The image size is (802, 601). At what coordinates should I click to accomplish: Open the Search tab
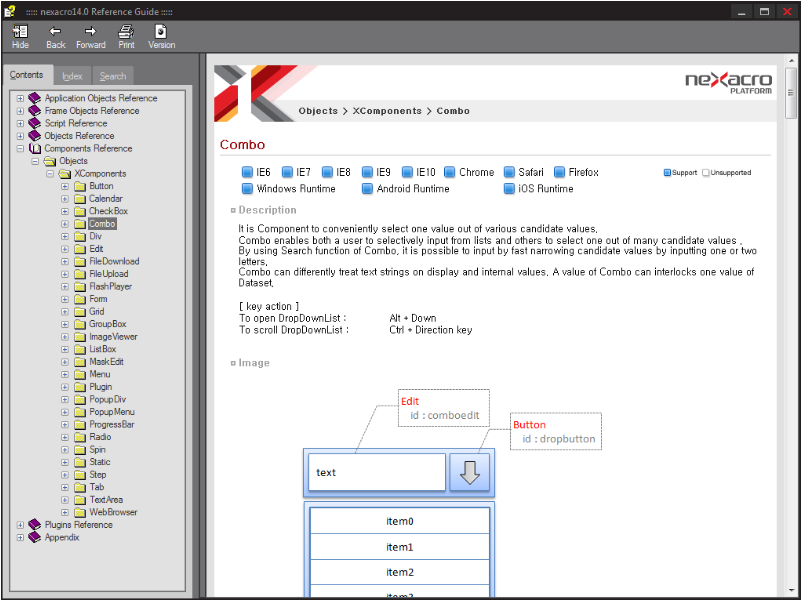point(113,76)
